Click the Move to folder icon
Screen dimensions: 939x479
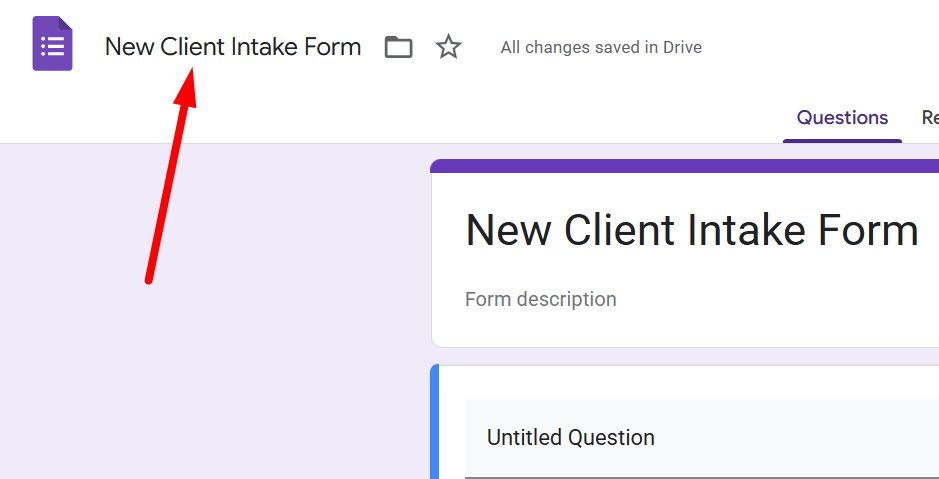pos(399,47)
